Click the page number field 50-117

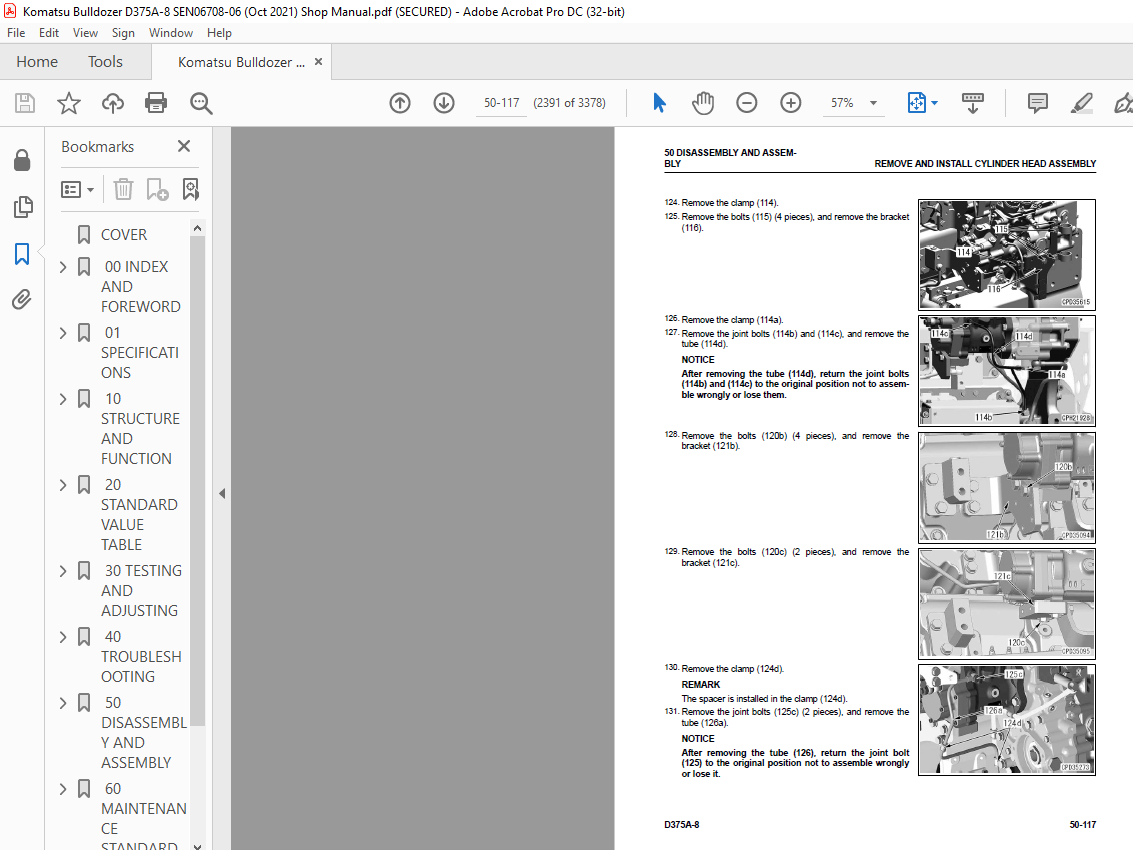(501, 103)
